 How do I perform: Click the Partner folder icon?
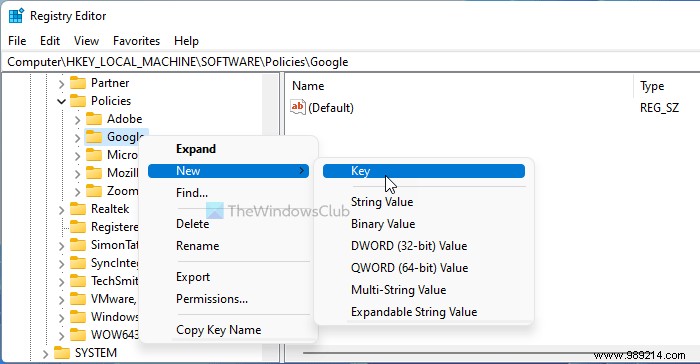click(x=78, y=83)
